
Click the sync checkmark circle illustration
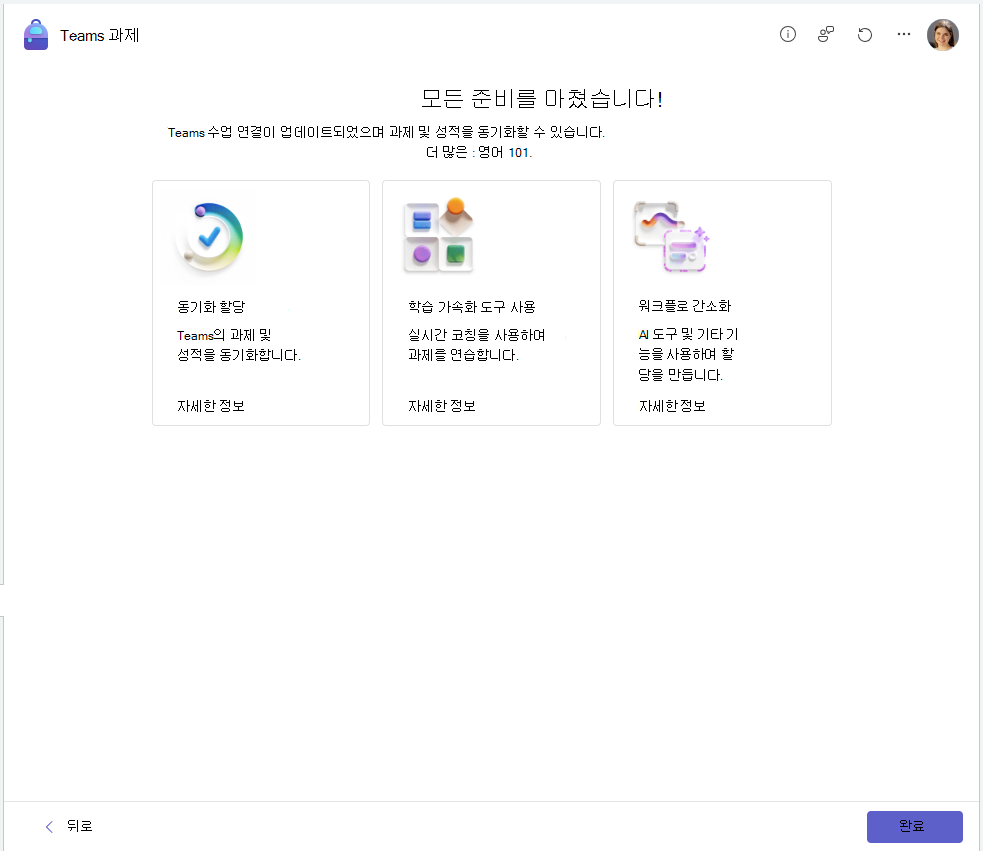tap(209, 237)
